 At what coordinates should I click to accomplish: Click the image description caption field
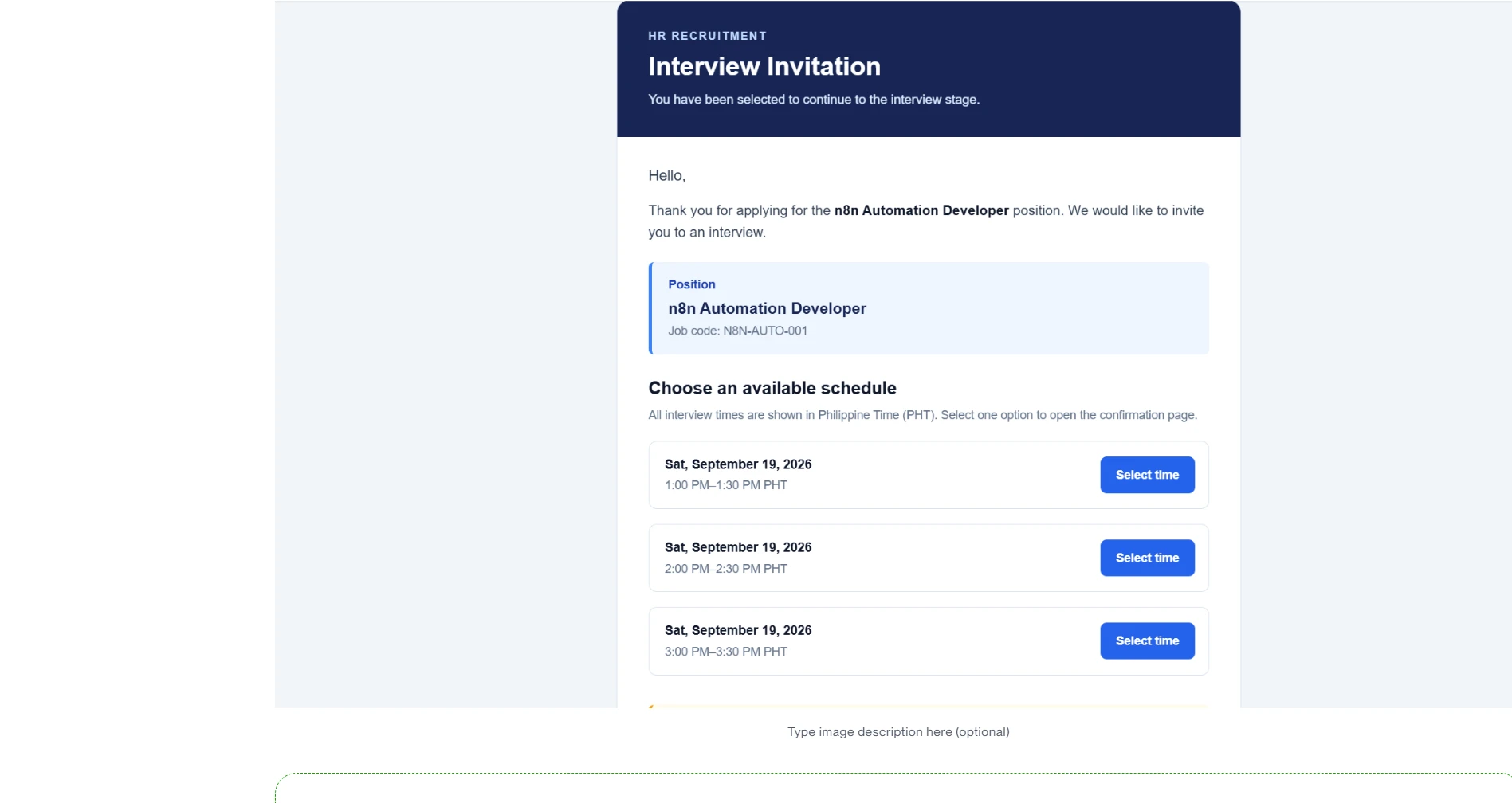tap(898, 731)
